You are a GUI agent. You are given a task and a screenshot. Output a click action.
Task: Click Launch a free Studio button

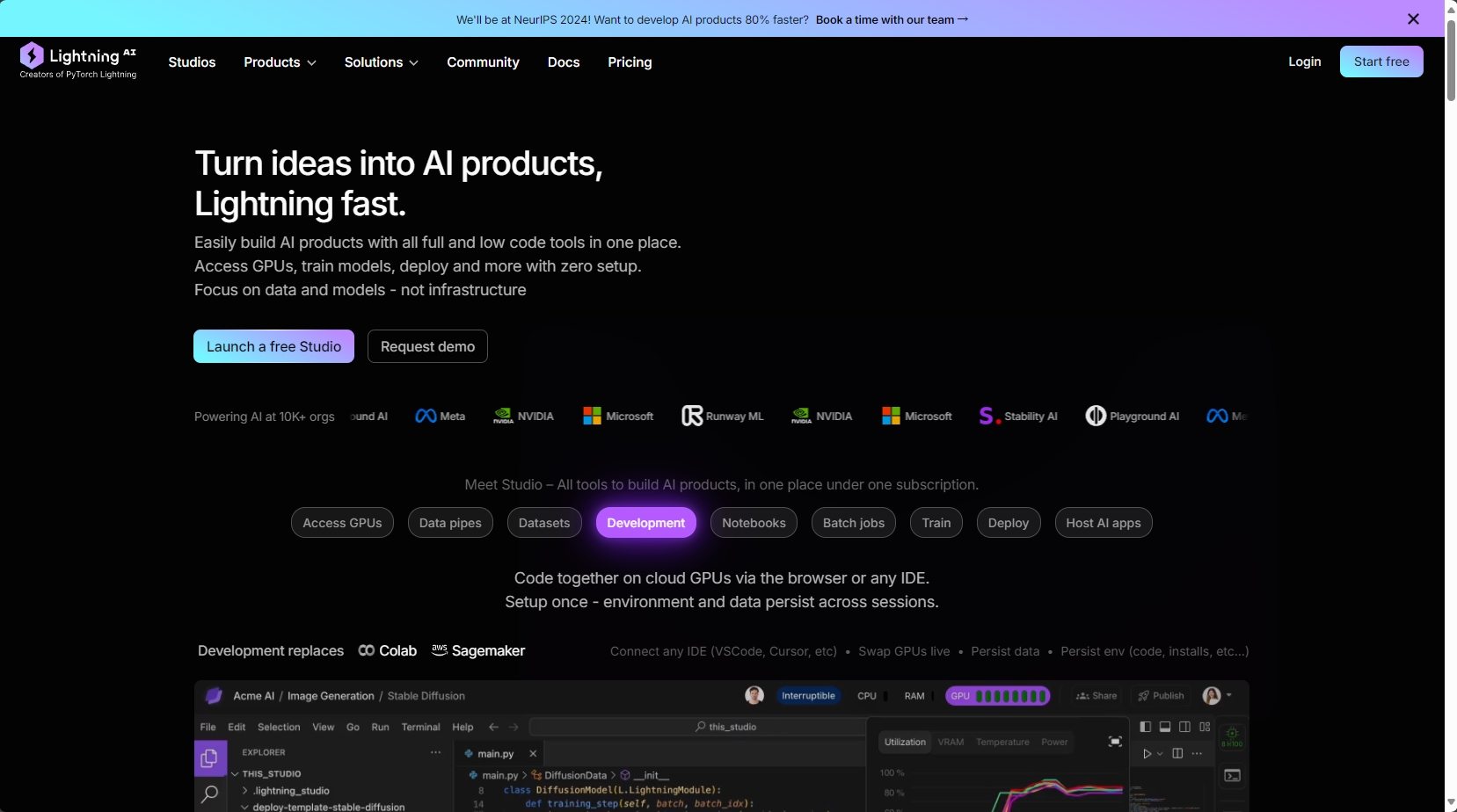click(x=273, y=346)
